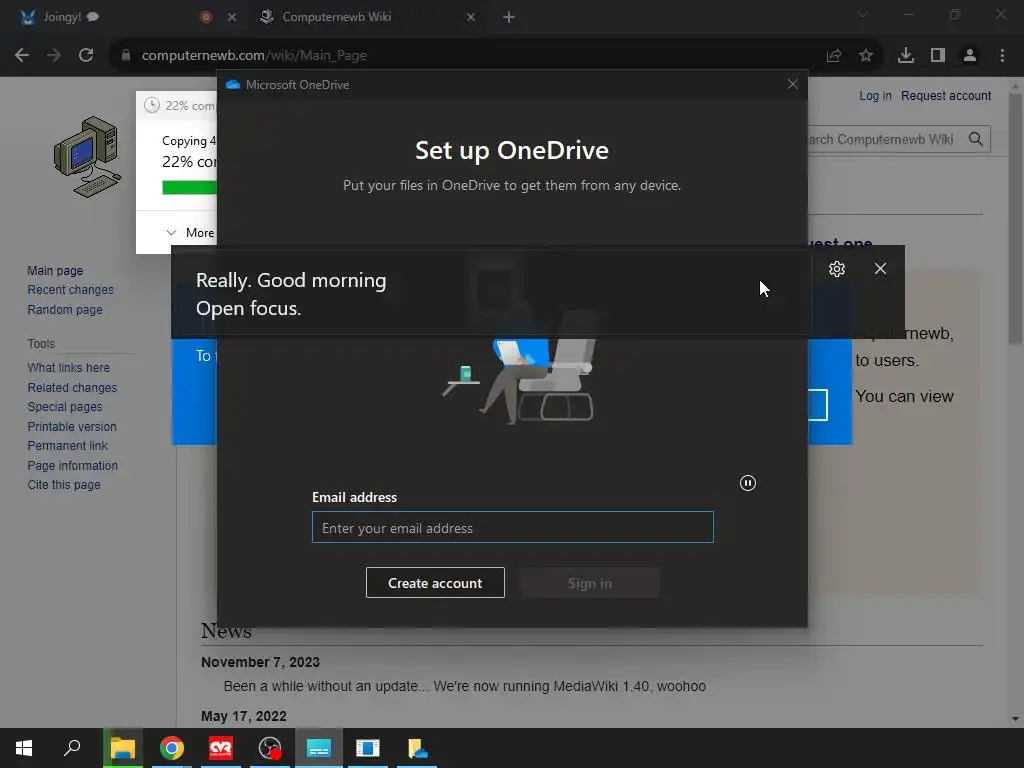
Task: Reload the Computernewb page
Action: coord(86,56)
